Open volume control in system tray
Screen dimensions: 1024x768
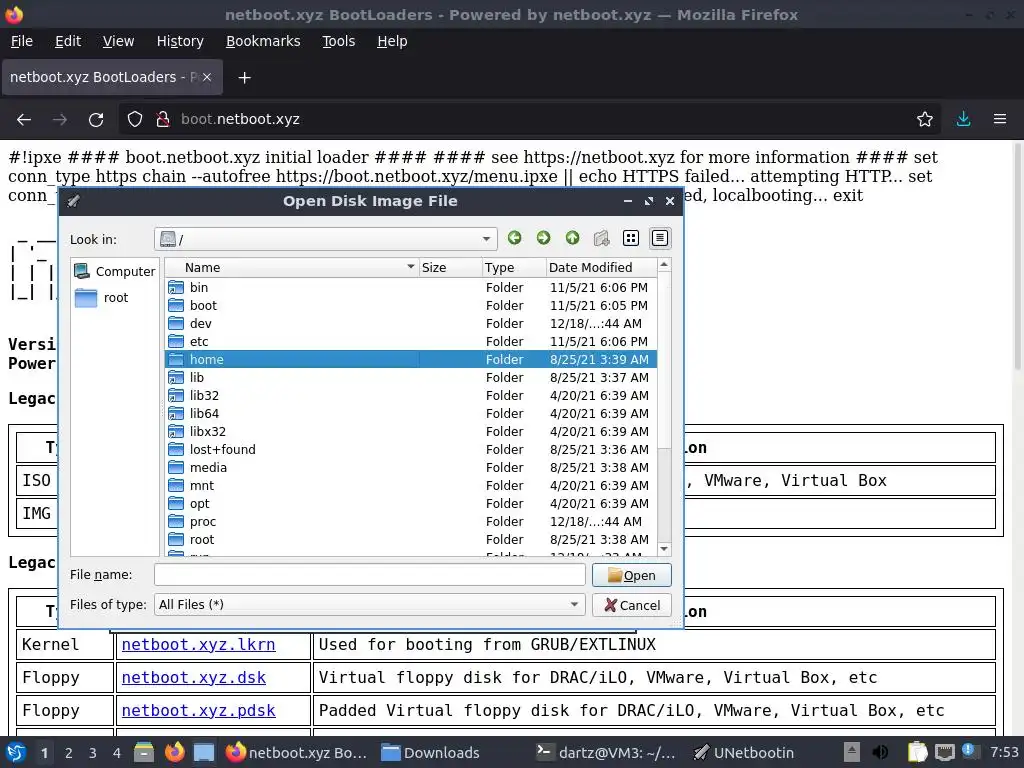tap(880, 753)
